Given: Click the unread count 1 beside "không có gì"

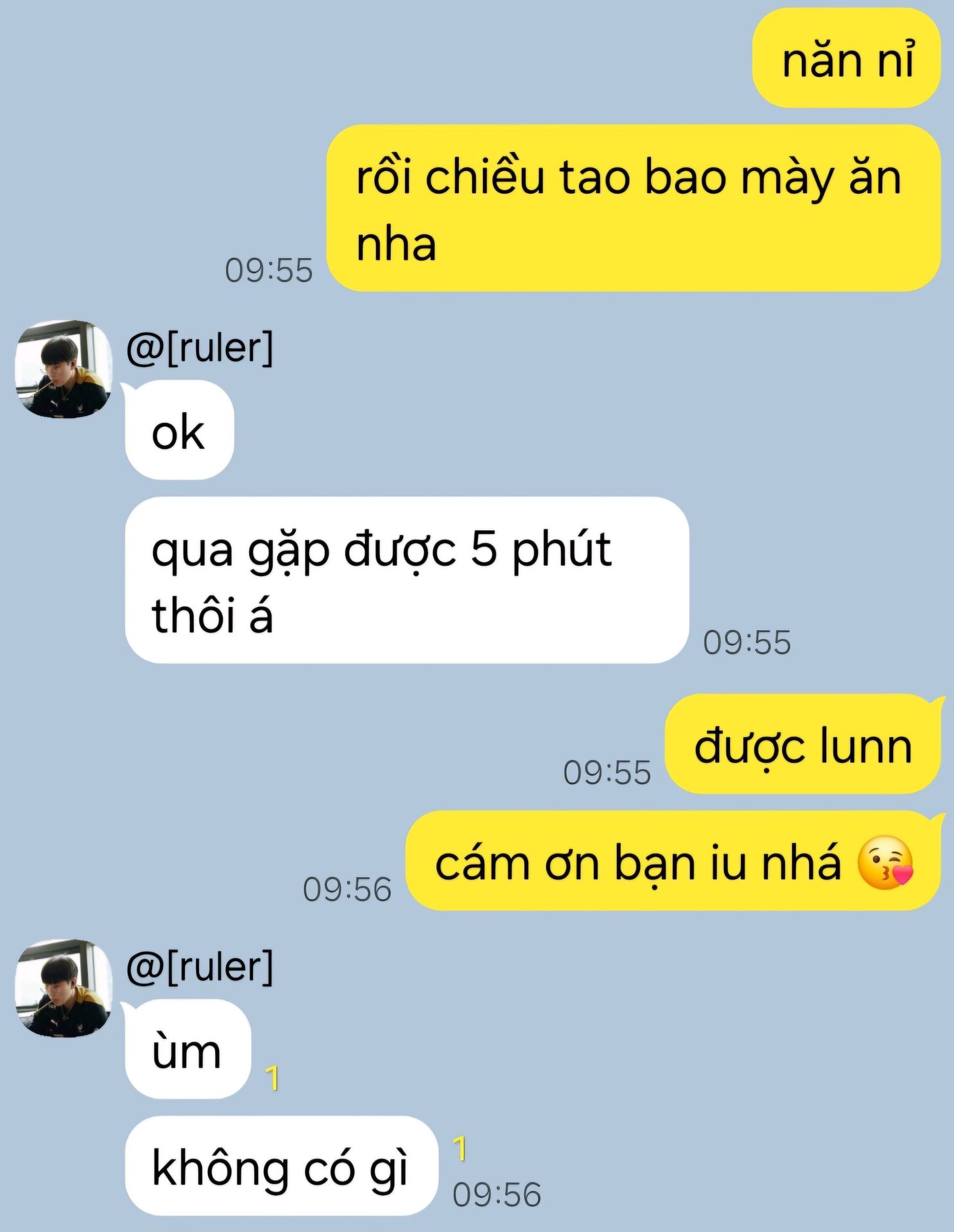Looking at the screenshot, I should coord(460,1149).
